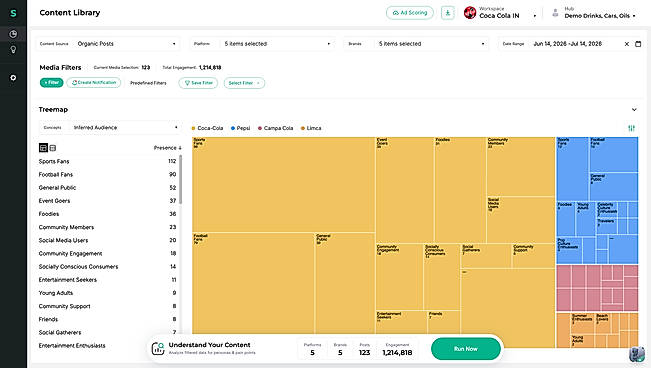Screen dimensions: 651x368
Task: Click the Coca-Cola Foodies treemap tile
Action: pos(460,190)
